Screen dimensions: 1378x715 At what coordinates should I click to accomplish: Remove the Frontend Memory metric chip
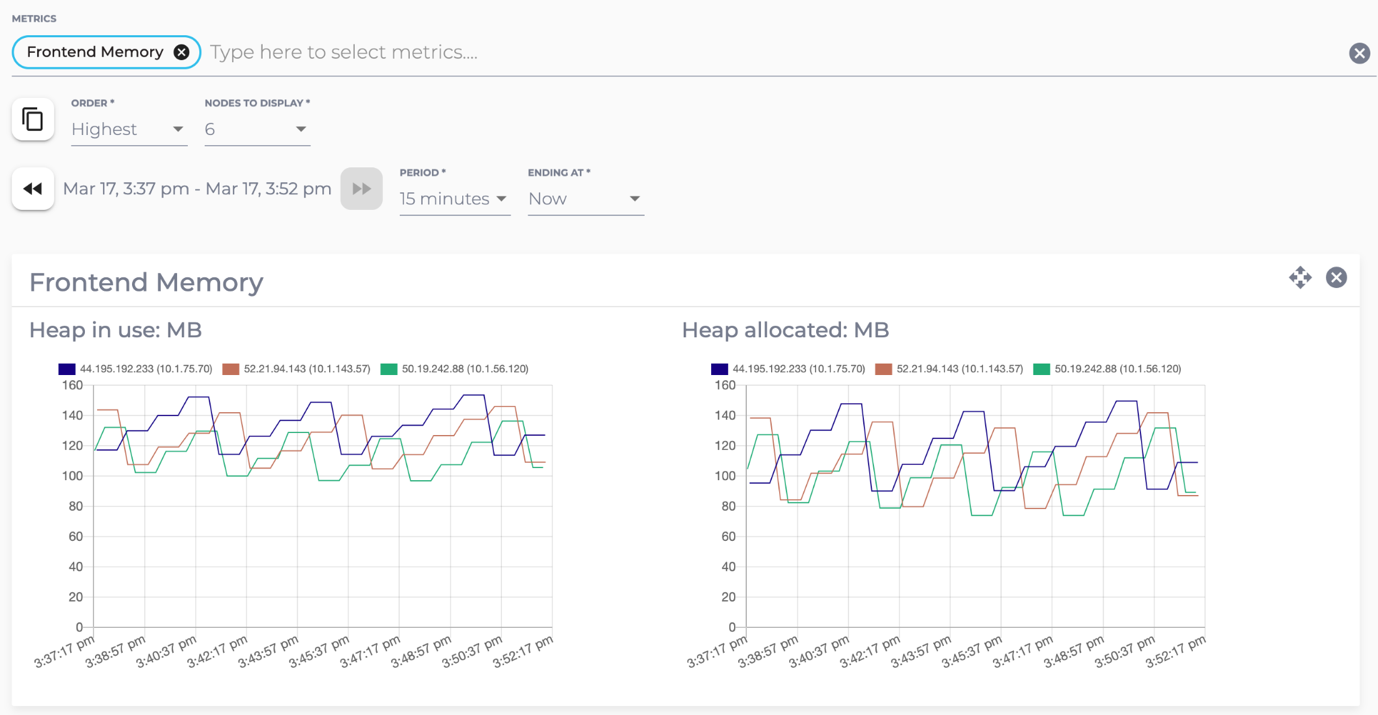[x=181, y=52]
